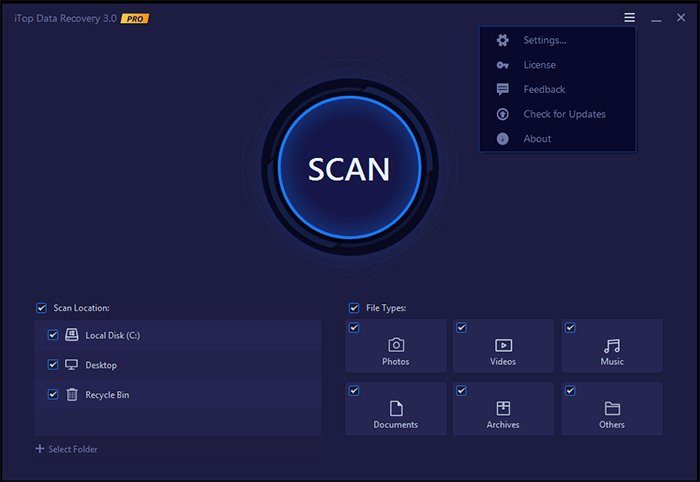
Task: Select Feedback in the menu
Action: 544,89
